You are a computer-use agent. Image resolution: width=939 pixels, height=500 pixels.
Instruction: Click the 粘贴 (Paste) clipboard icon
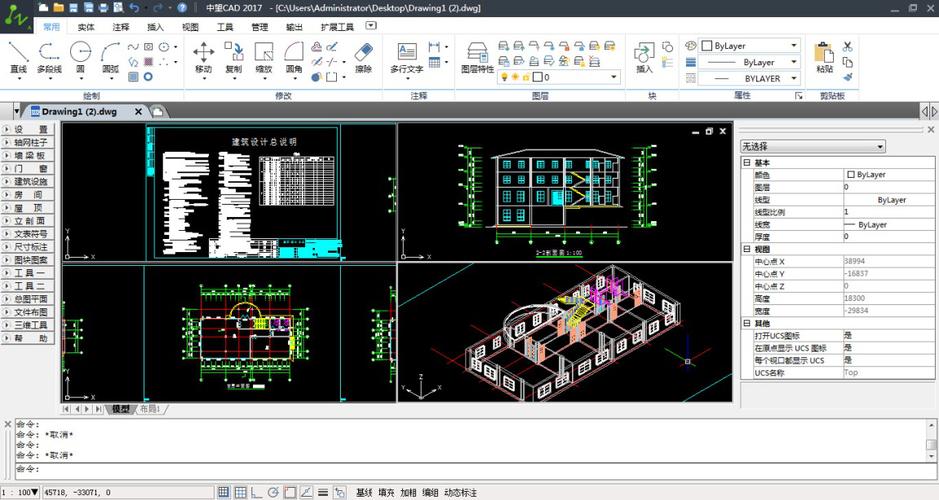coord(824,57)
